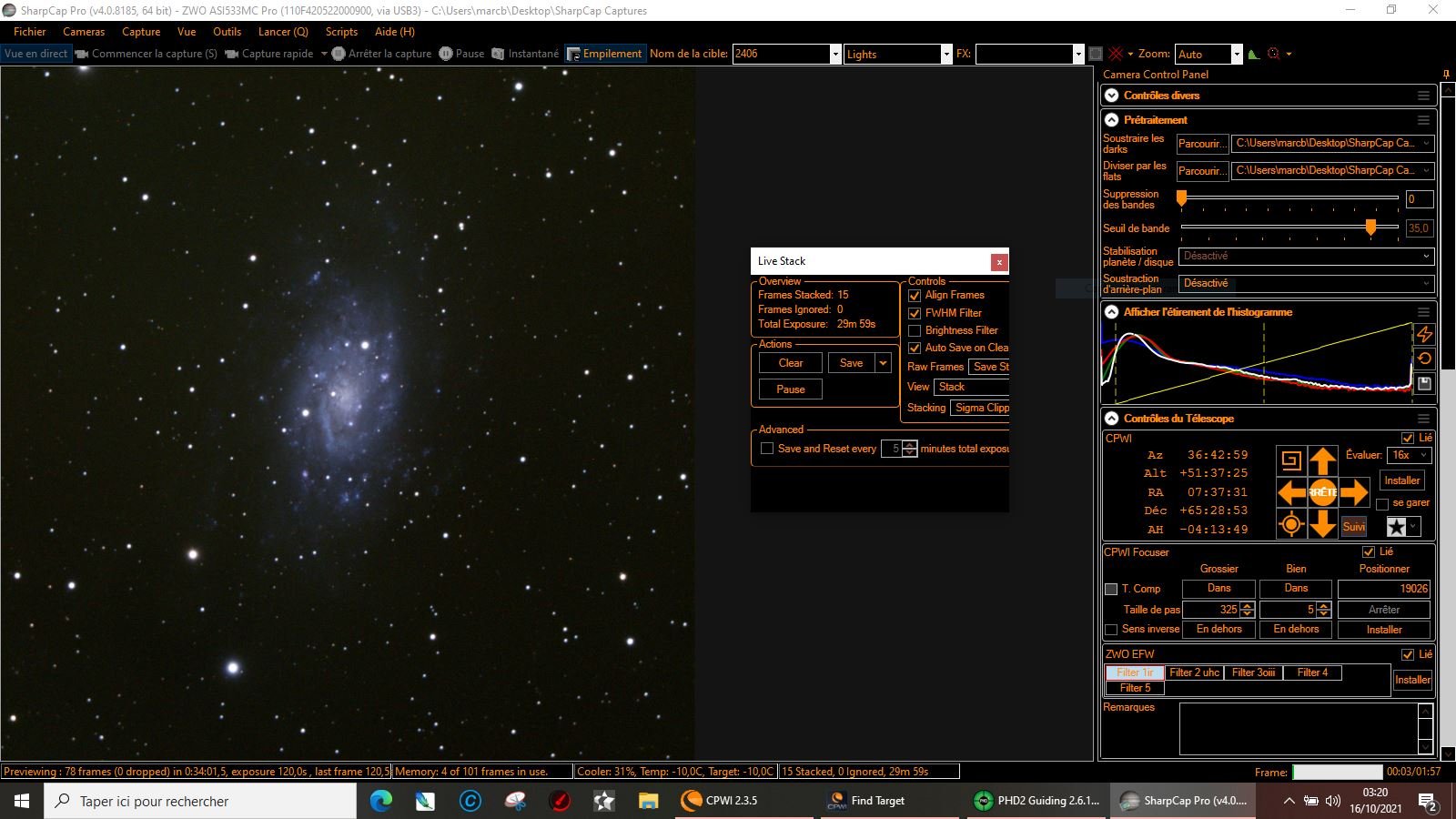
Task: Open the Contrôles divers hamburger menu
Action: tap(1423, 96)
